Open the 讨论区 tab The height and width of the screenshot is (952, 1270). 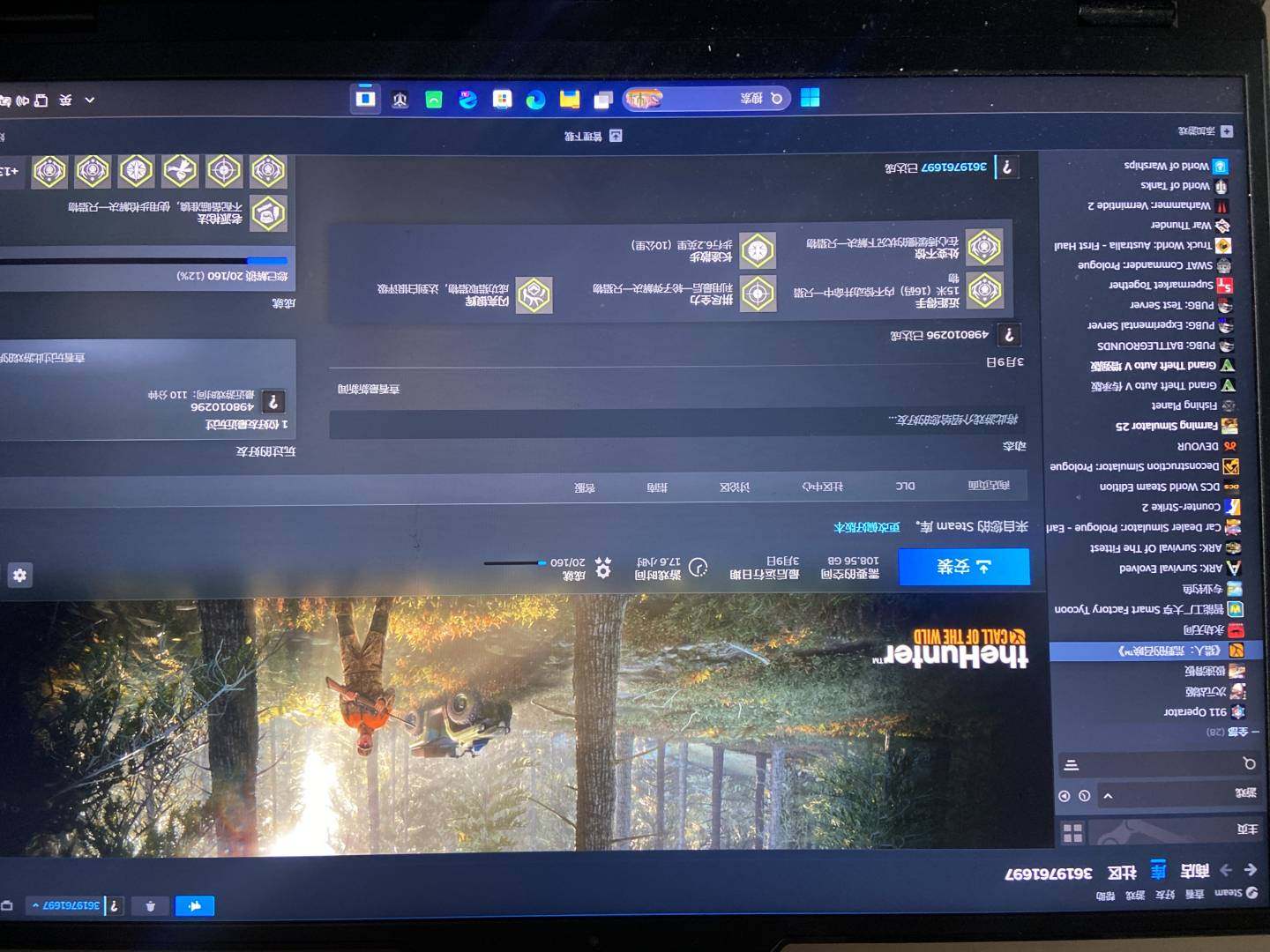[734, 487]
